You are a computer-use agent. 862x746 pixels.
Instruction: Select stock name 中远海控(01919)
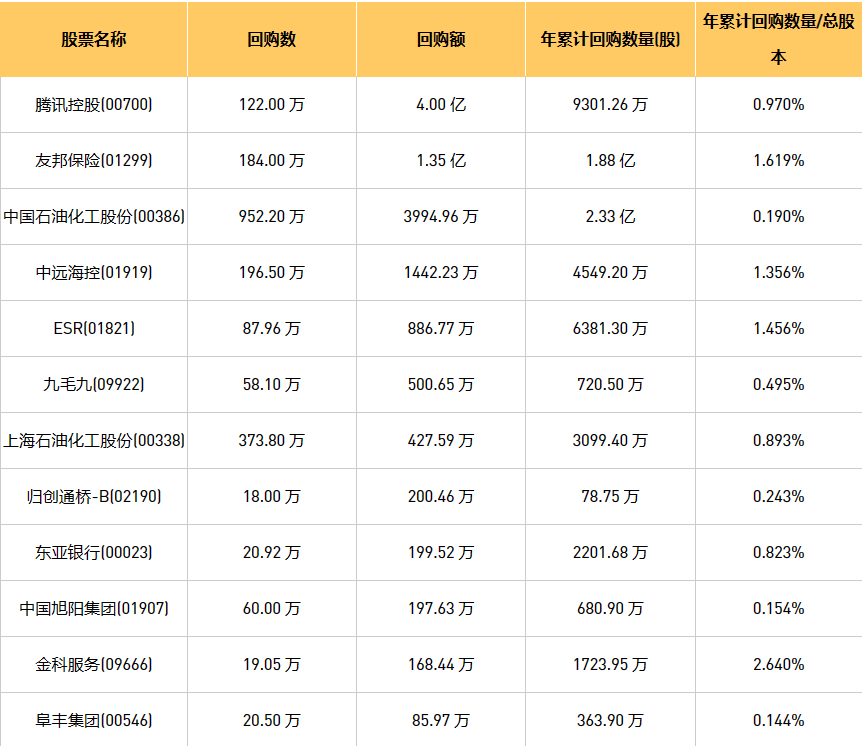point(93,273)
